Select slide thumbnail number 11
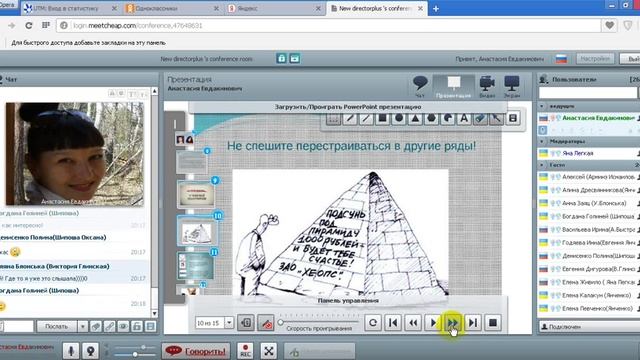 [x=196, y=266]
